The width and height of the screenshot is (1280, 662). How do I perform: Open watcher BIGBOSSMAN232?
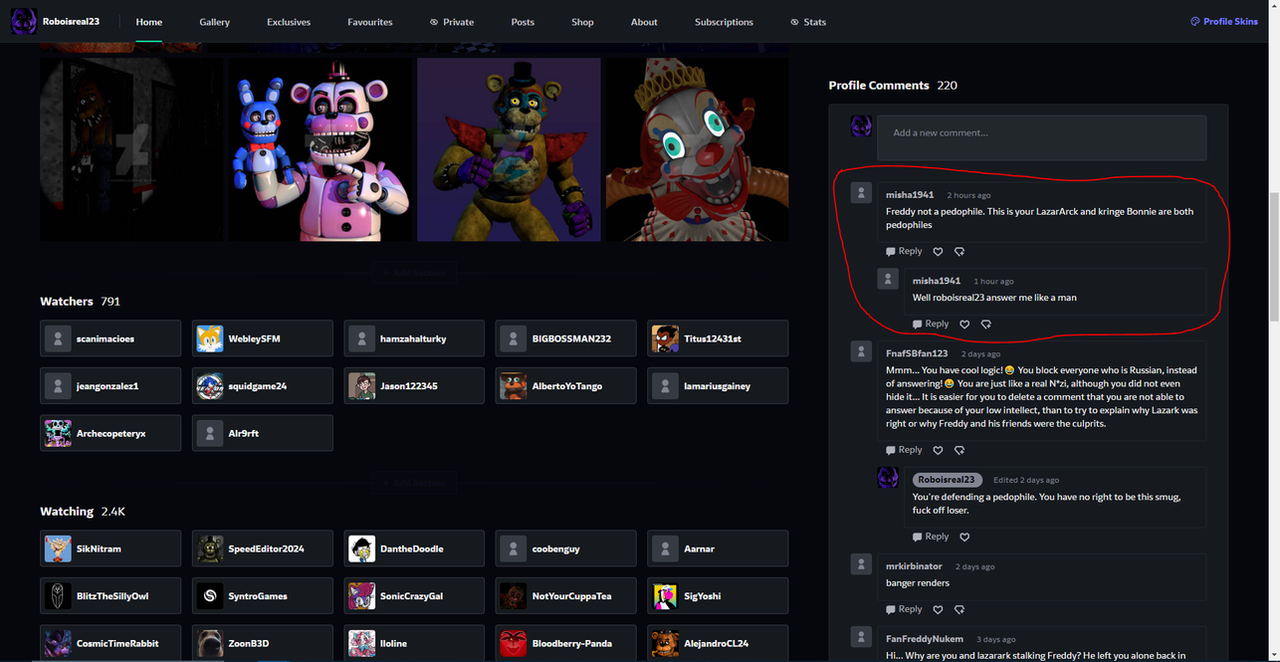click(566, 338)
